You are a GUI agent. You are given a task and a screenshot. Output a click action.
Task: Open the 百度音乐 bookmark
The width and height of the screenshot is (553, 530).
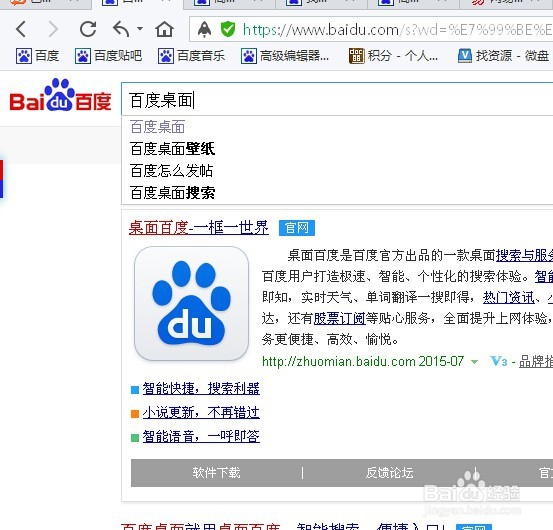(191, 56)
